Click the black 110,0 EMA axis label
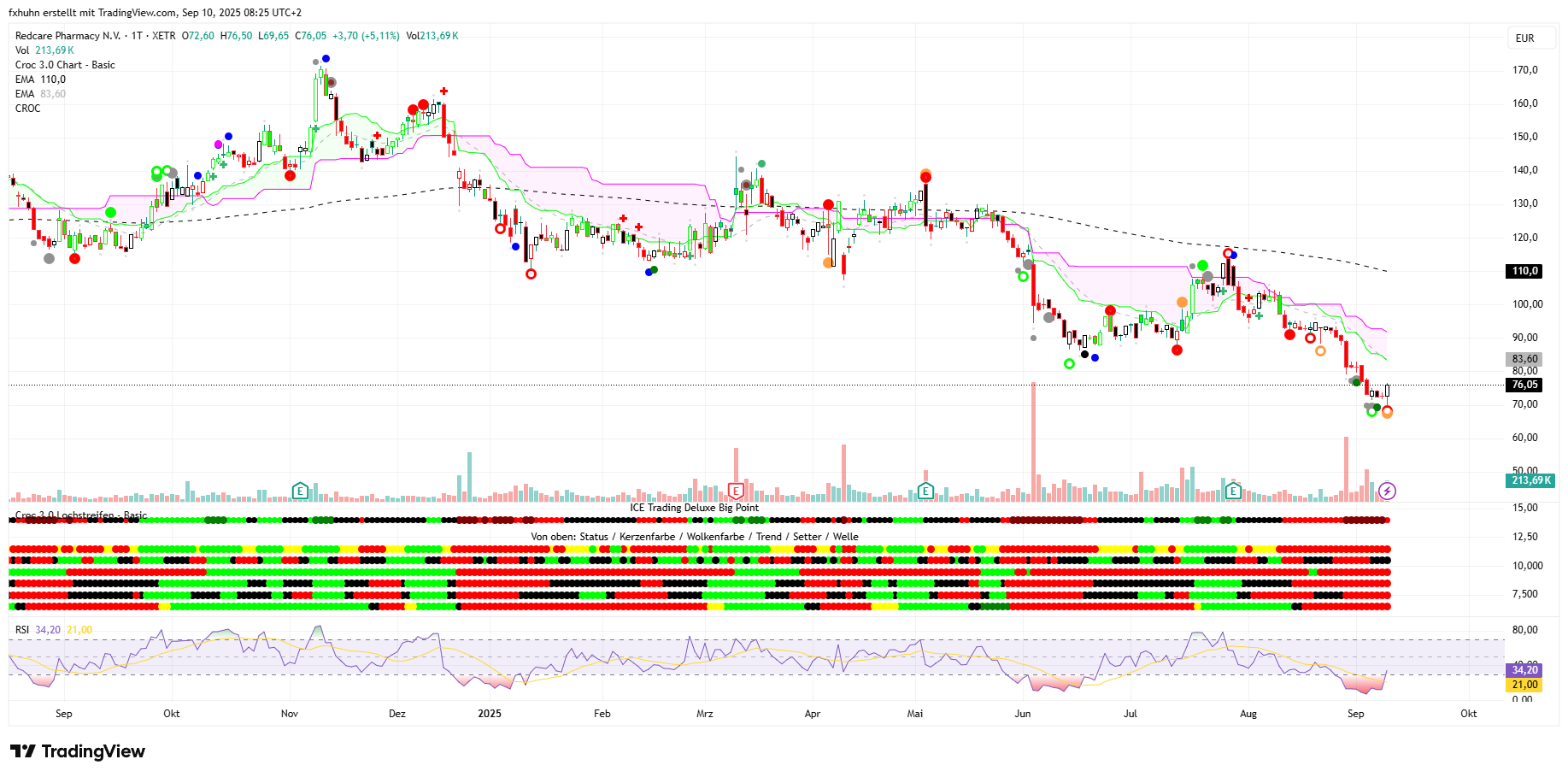The width and height of the screenshot is (1568, 777). click(1524, 271)
